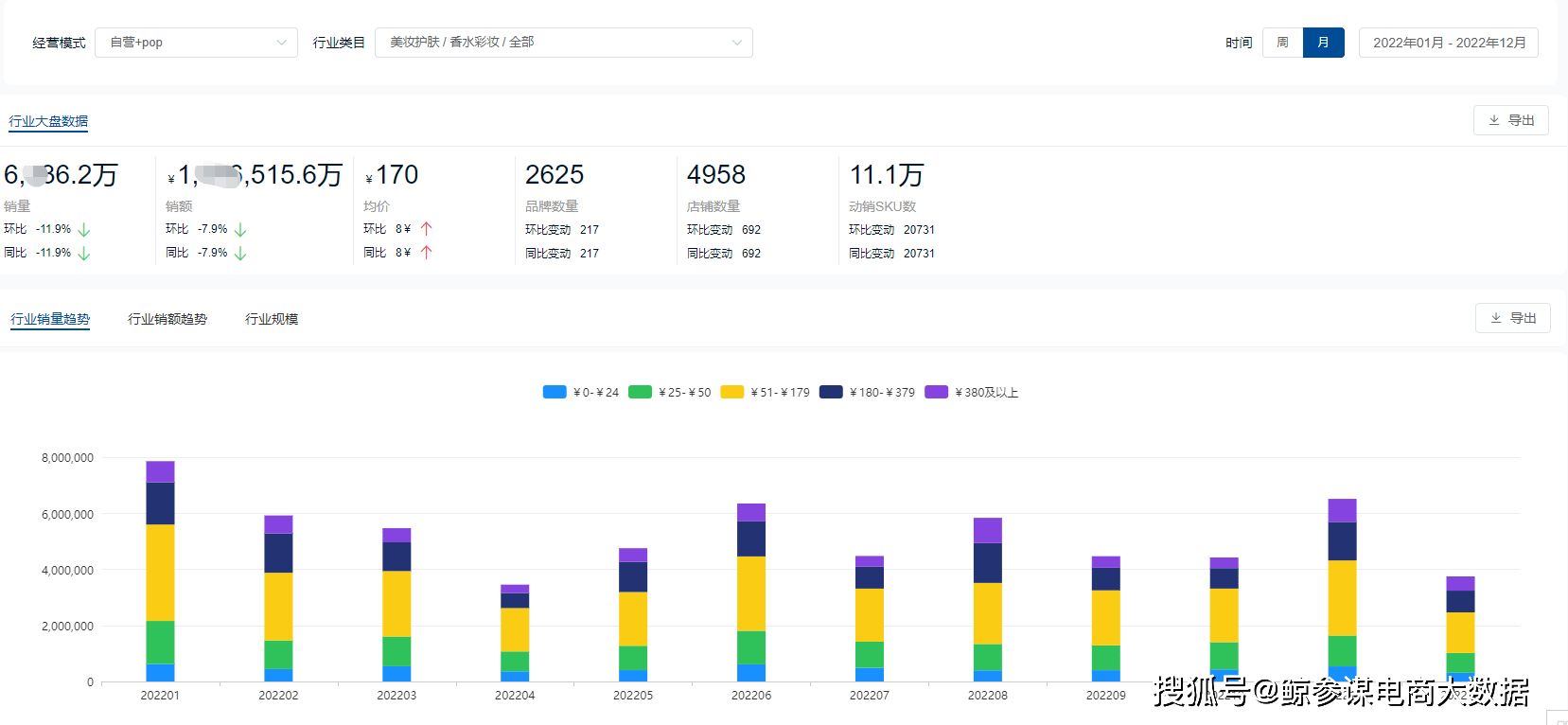1568x725 pixels.
Task: Switch to 行业销量趋势 tab
Action: point(50,319)
